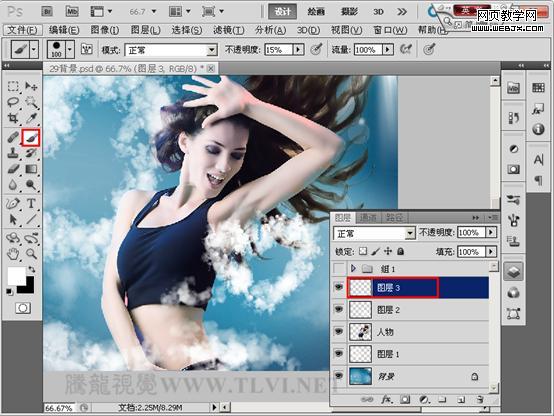Open the layer blend mode 正常 dropdown

374,233
